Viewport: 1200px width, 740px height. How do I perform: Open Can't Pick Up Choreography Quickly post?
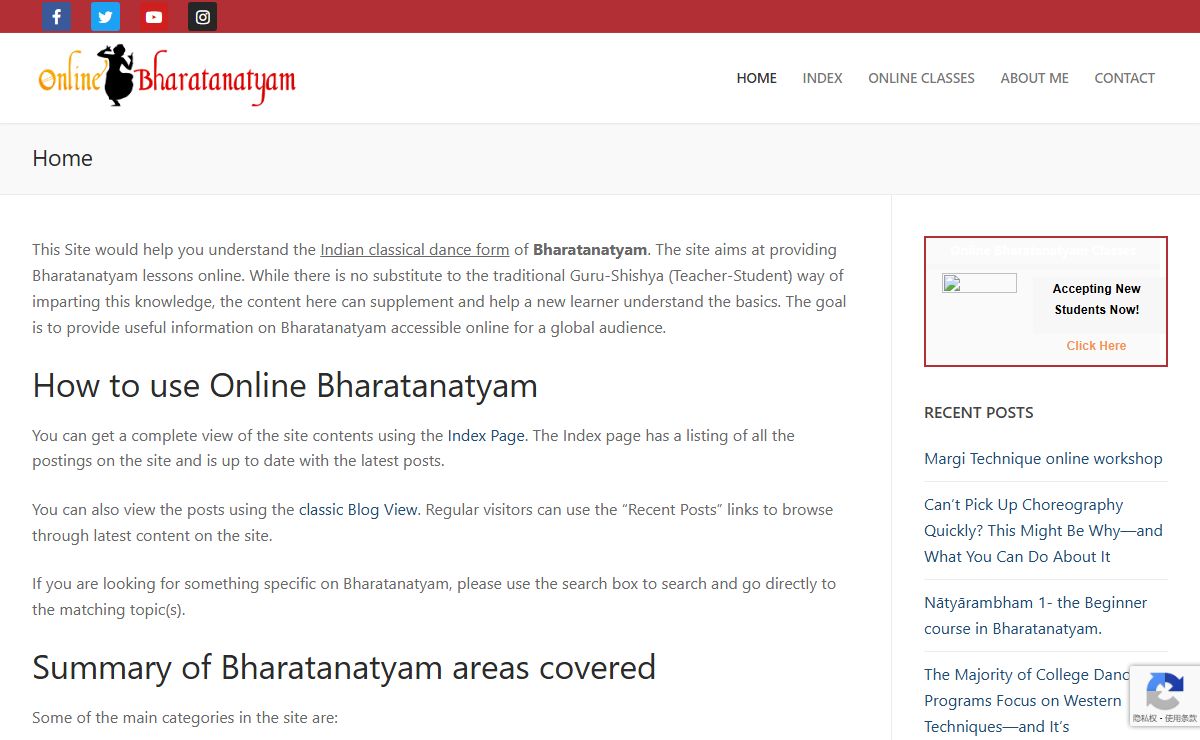(1043, 531)
